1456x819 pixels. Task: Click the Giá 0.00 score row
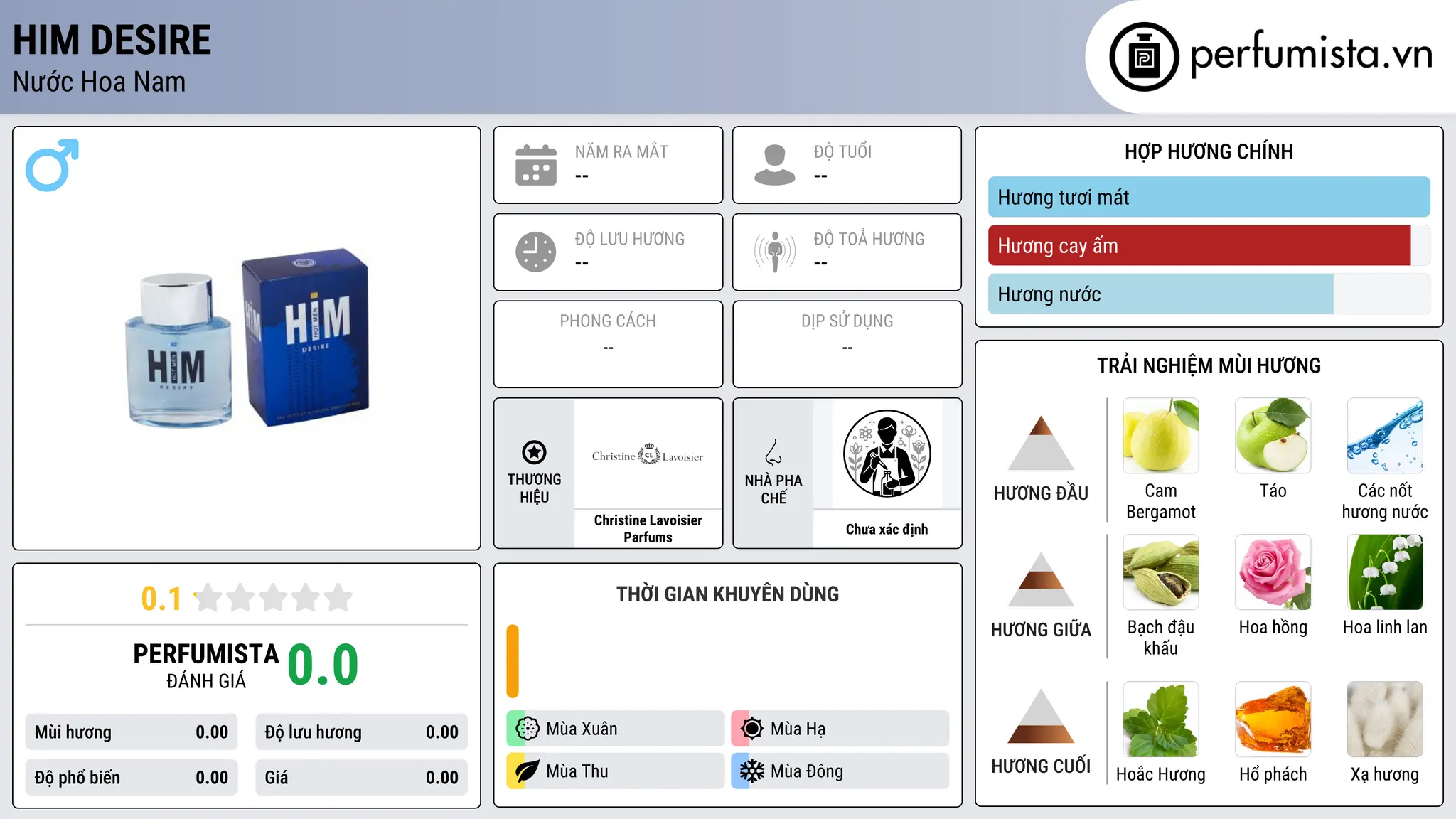[x=361, y=778]
